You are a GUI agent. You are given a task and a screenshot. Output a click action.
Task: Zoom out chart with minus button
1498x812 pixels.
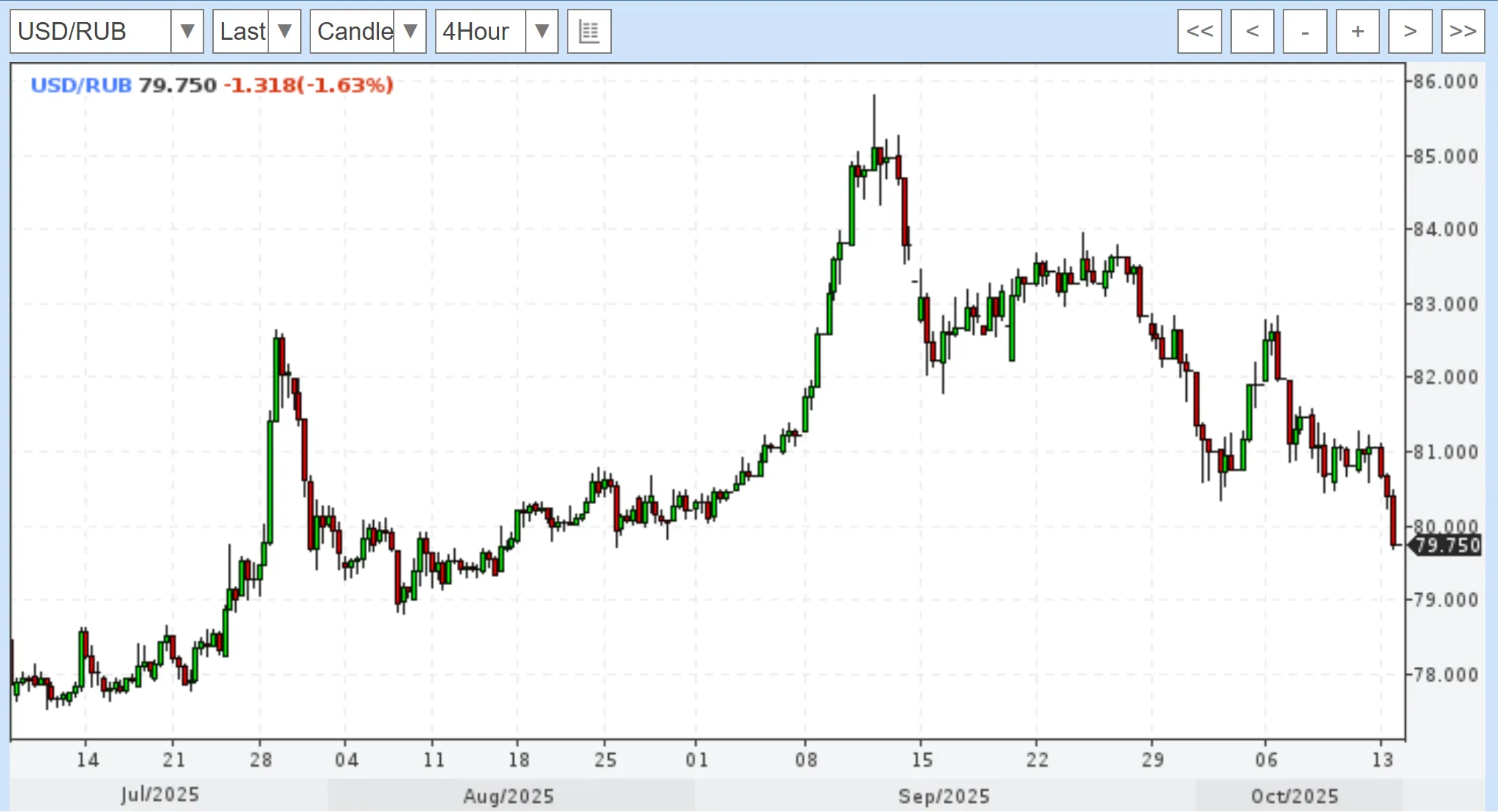(1305, 32)
